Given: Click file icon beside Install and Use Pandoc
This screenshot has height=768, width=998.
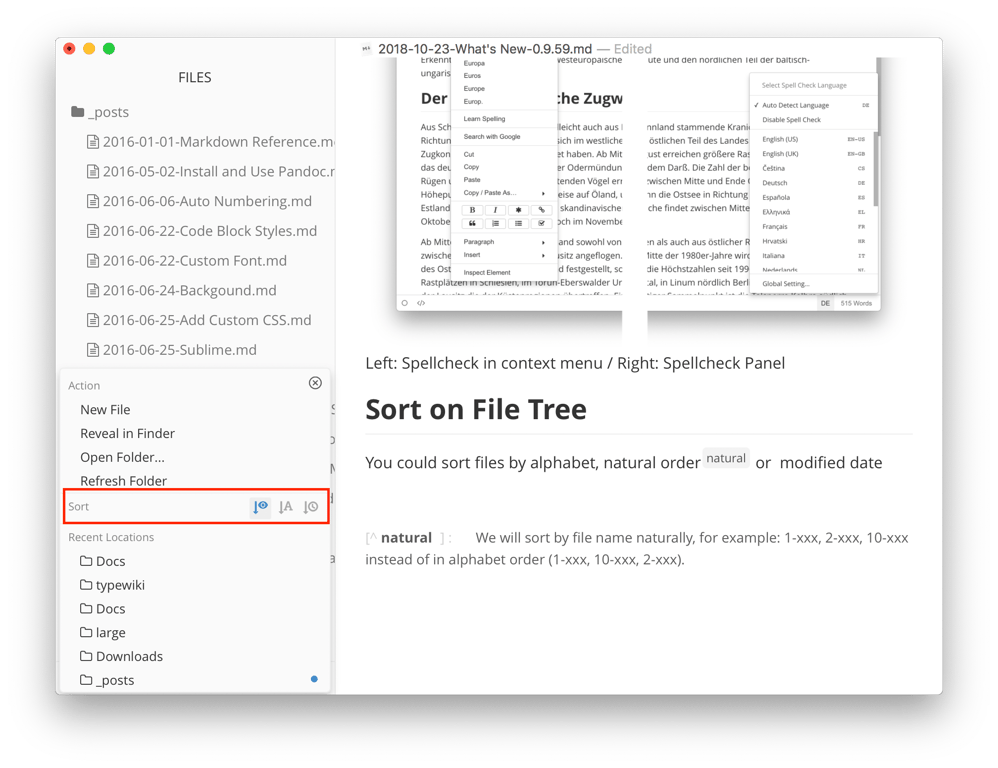Looking at the screenshot, I should click(x=93, y=172).
